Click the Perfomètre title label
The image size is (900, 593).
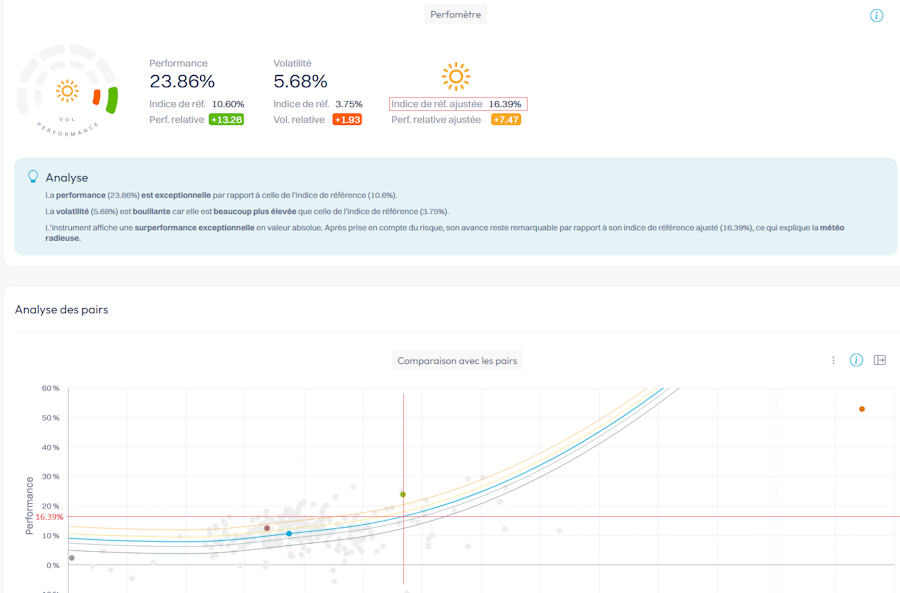click(456, 14)
